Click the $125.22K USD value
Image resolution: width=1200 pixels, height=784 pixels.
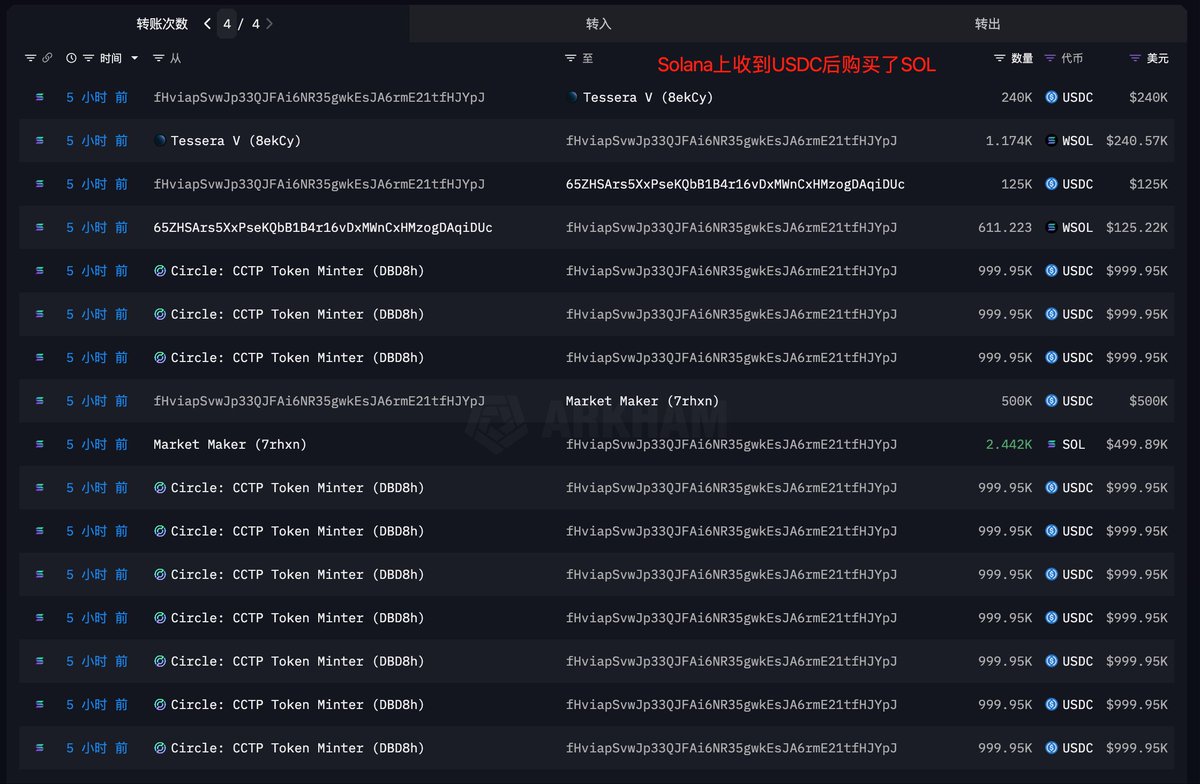tap(1137, 228)
